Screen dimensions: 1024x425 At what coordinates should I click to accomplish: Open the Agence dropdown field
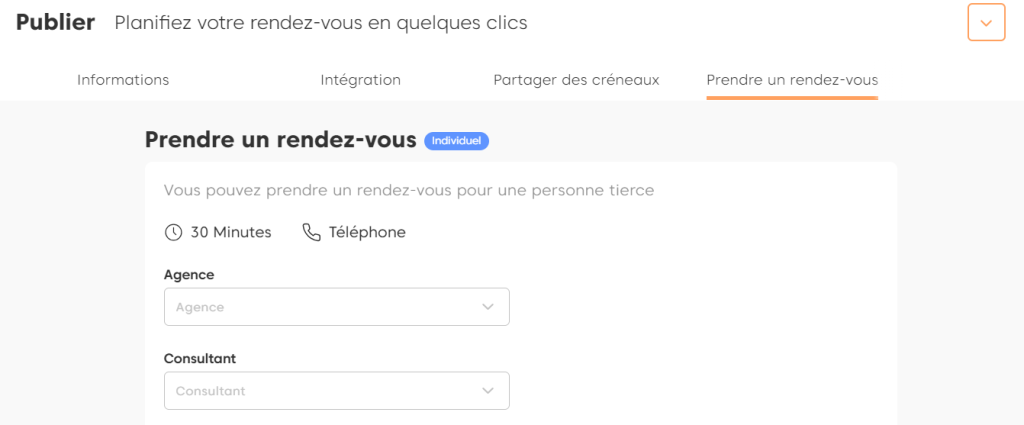(x=320, y=307)
